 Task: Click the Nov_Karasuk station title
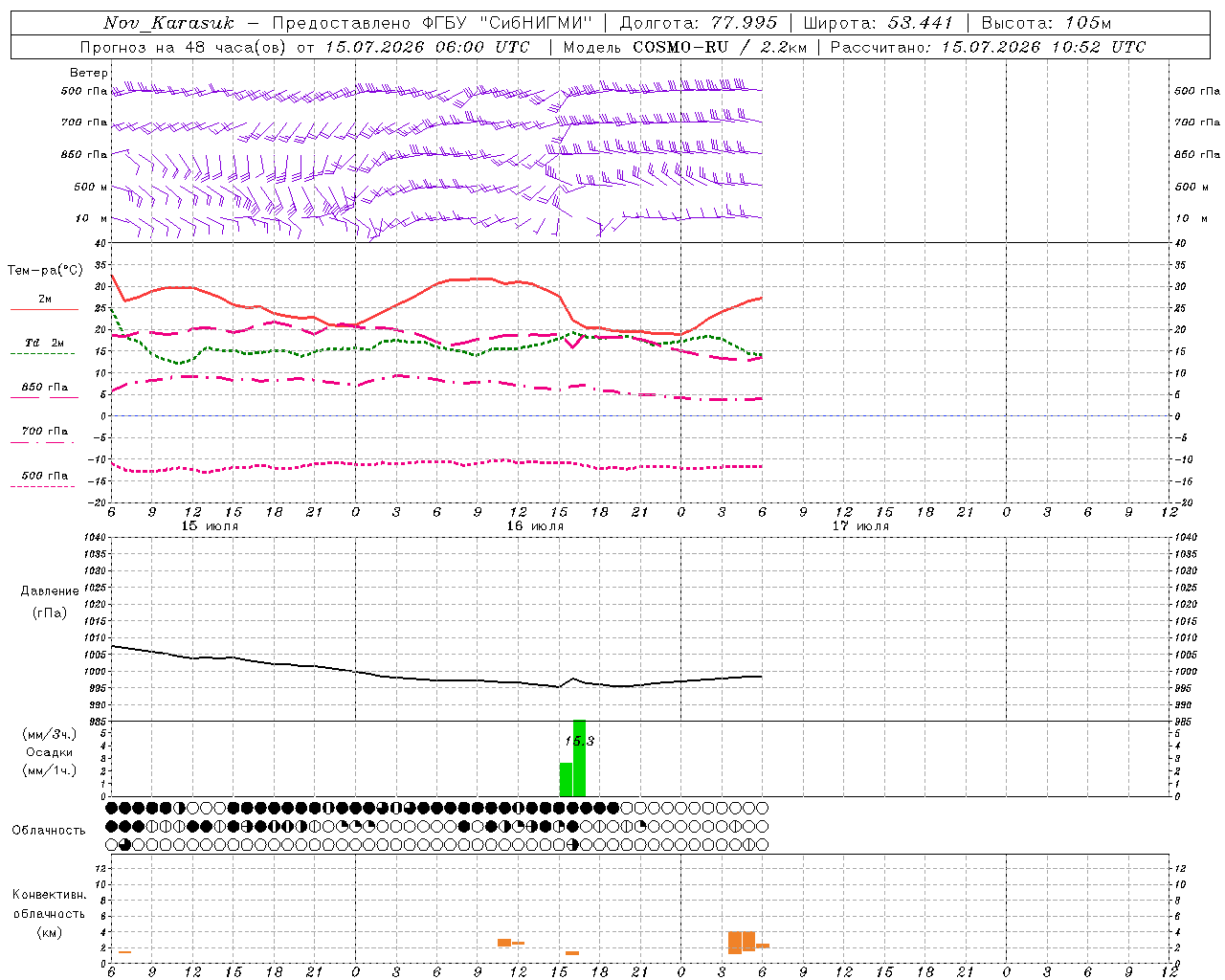[x=168, y=23]
